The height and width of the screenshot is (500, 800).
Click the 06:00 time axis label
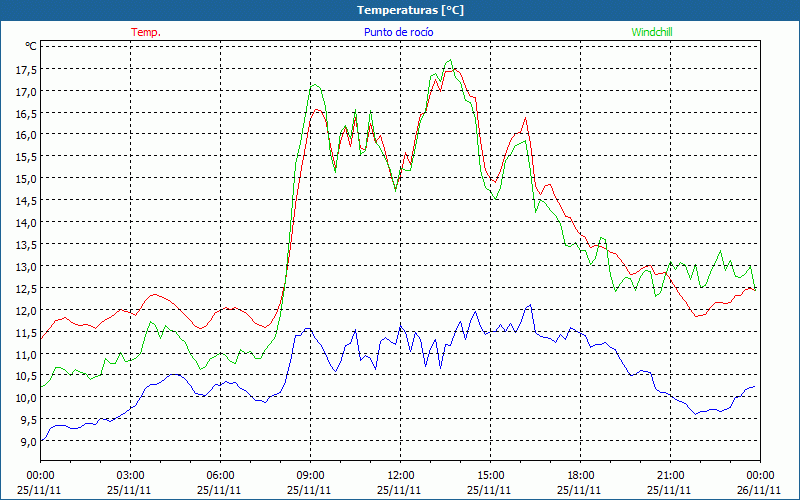pos(220,475)
